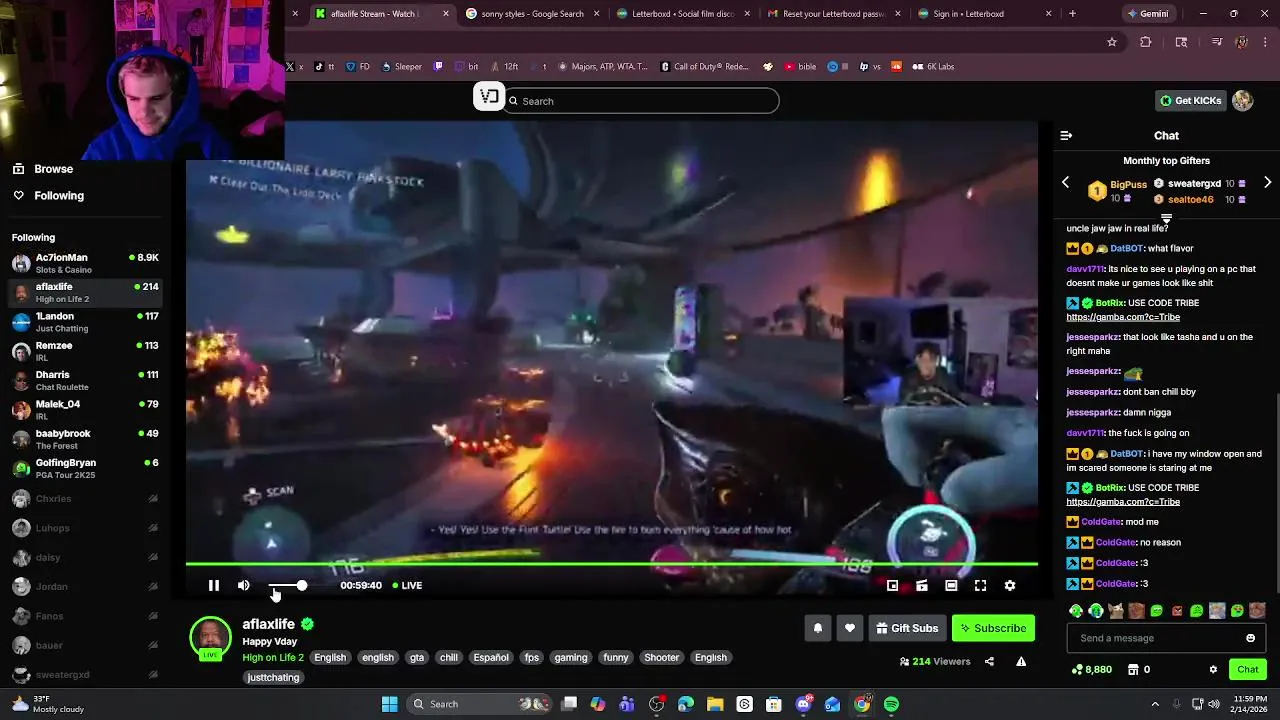
Task: Click the funny stream tag
Action: point(616,657)
